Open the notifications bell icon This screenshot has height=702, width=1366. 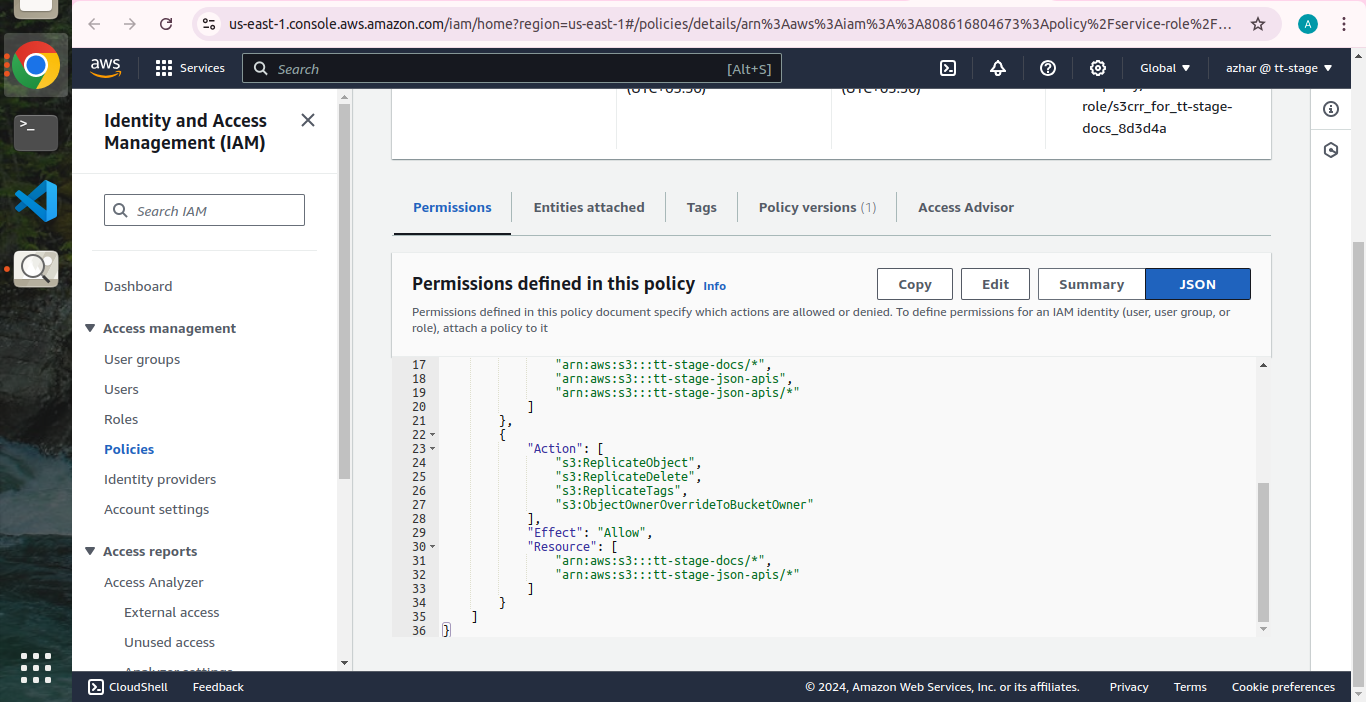[998, 68]
